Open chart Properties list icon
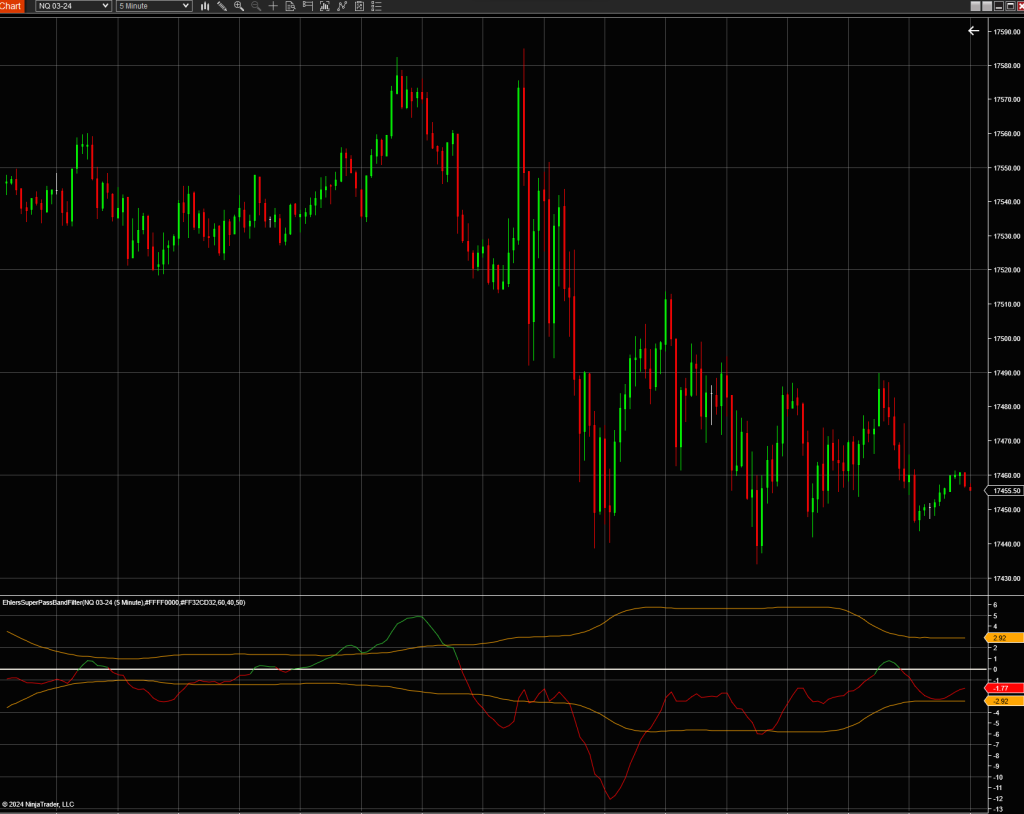This screenshot has height=814, width=1024. coord(377,6)
